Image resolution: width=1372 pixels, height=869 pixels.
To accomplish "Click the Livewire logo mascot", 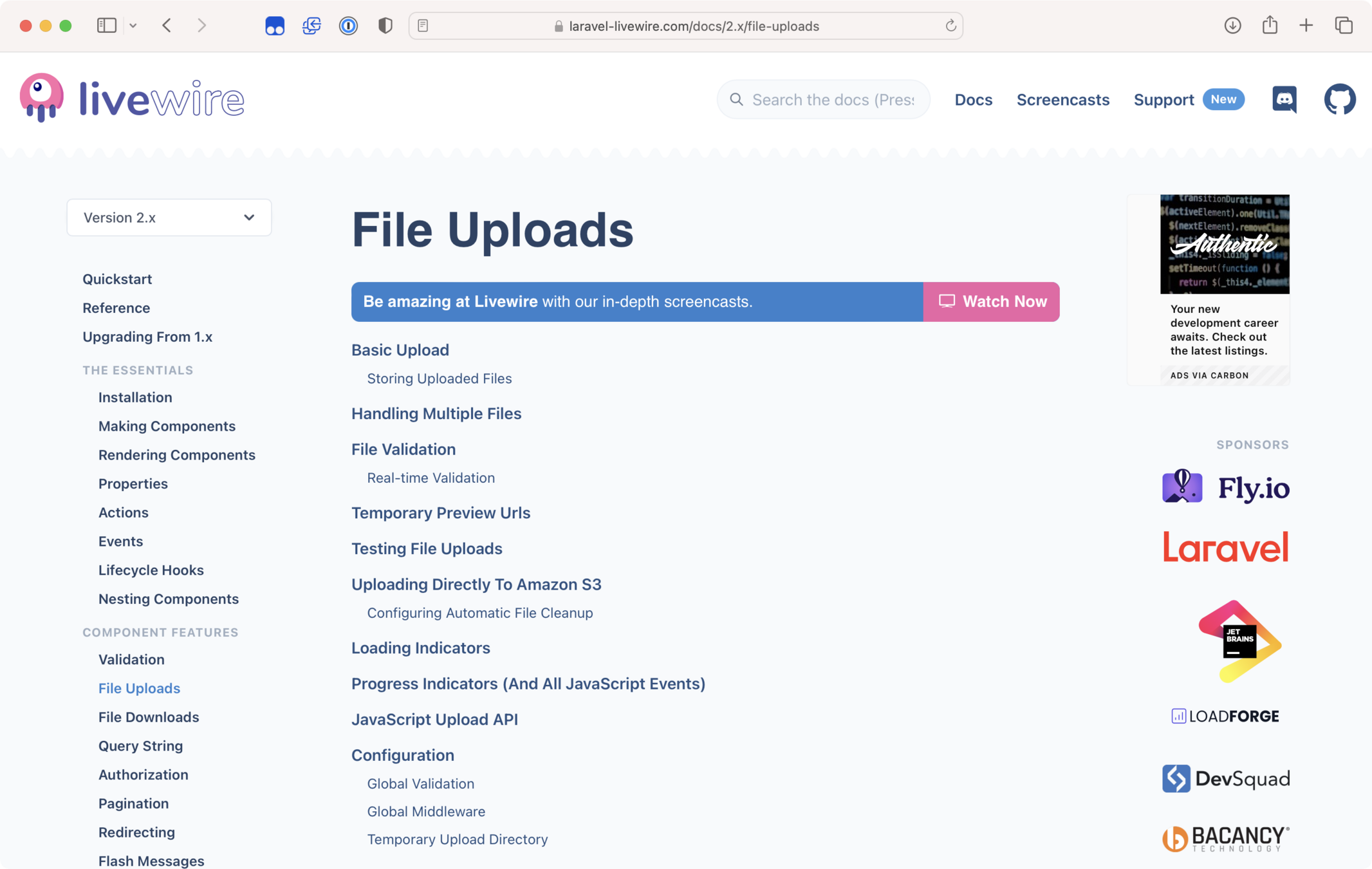I will click(42, 97).
